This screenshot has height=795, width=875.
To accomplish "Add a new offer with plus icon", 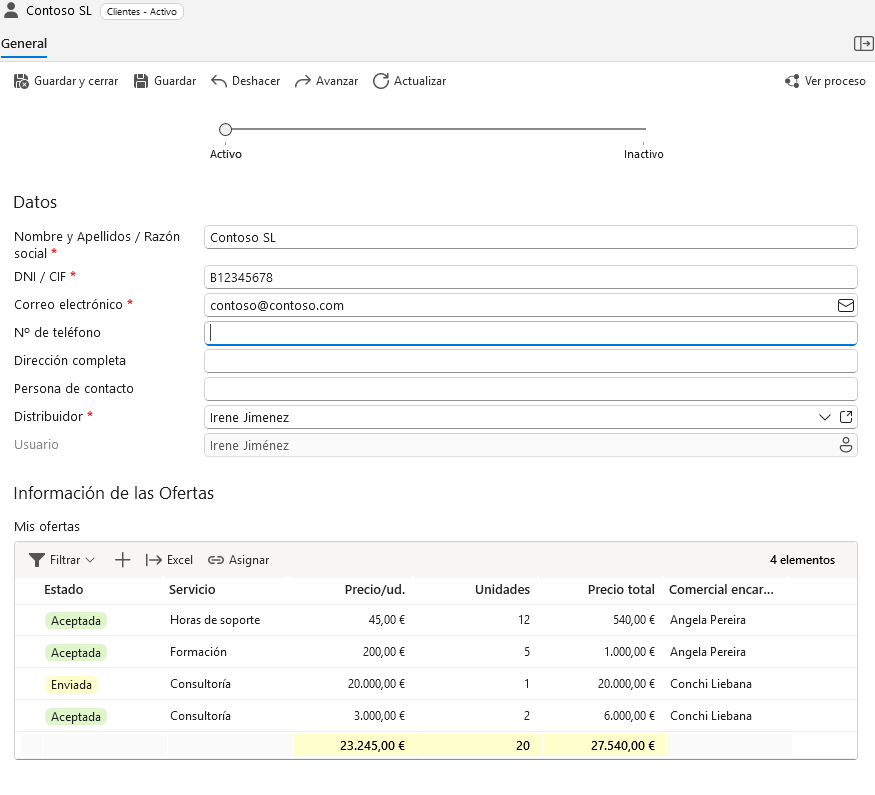I will coord(123,560).
